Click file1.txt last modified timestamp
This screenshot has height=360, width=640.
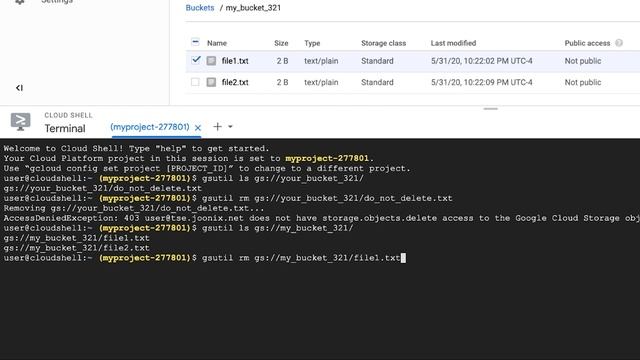(482, 61)
